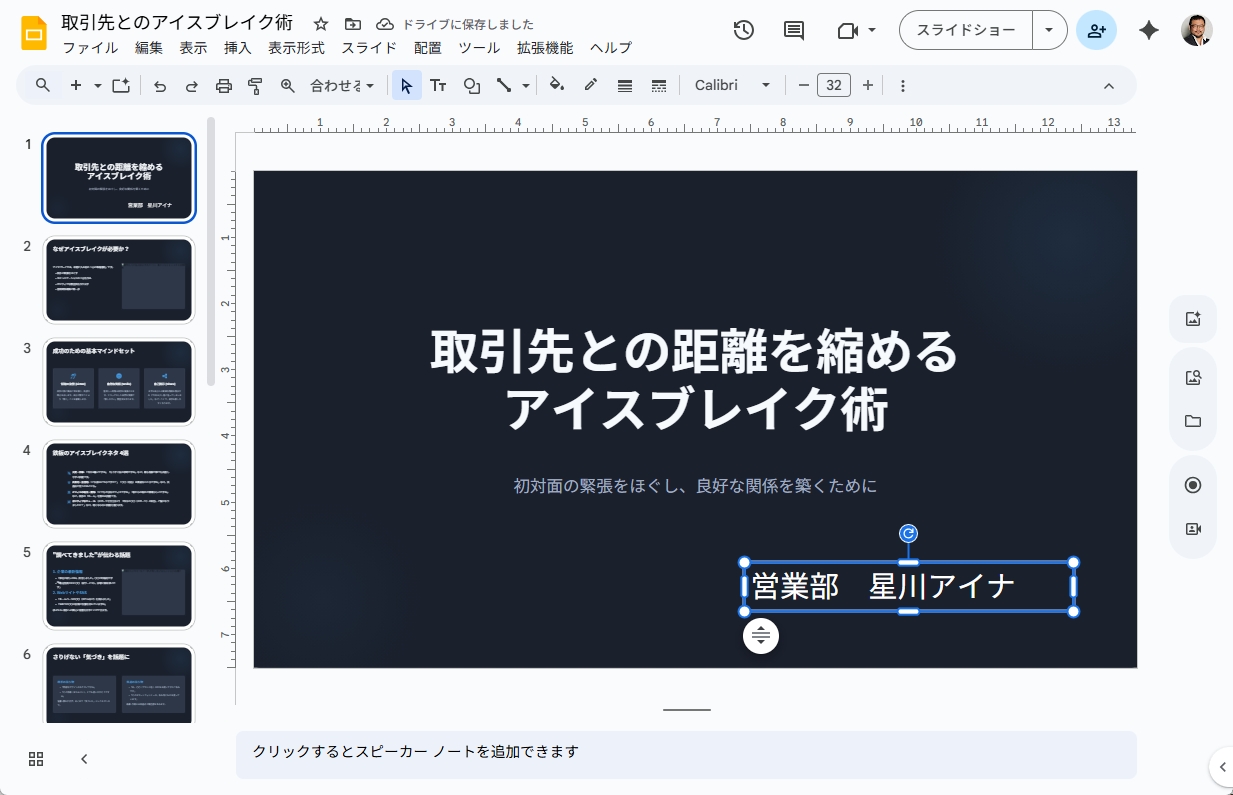The height and width of the screenshot is (795, 1233).
Task: Toggle grid view of slides
Action: (36, 759)
